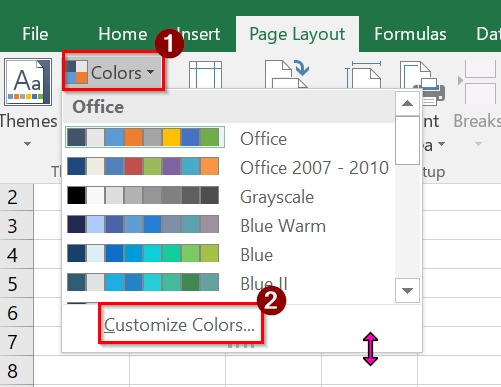This screenshot has width=501, height=387.
Task: Choose the Blue Warm color palette
Action: coord(229,225)
